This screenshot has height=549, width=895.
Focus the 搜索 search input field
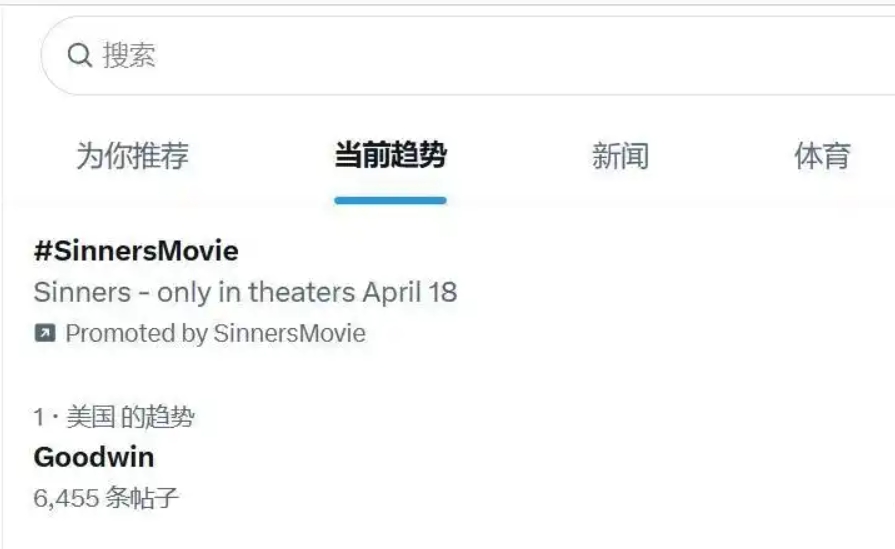click(450, 55)
